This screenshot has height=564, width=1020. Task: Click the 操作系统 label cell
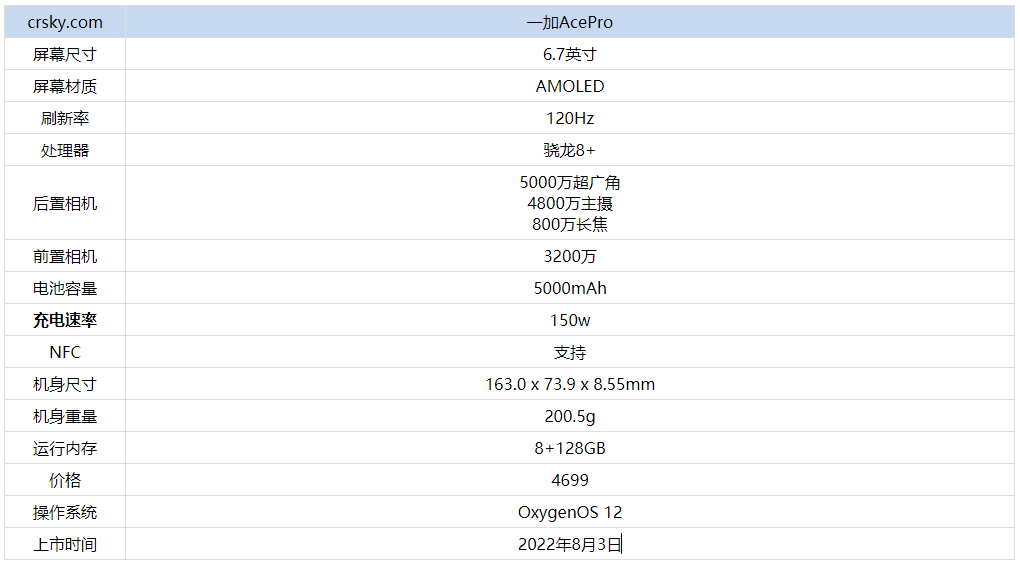[x=65, y=512]
